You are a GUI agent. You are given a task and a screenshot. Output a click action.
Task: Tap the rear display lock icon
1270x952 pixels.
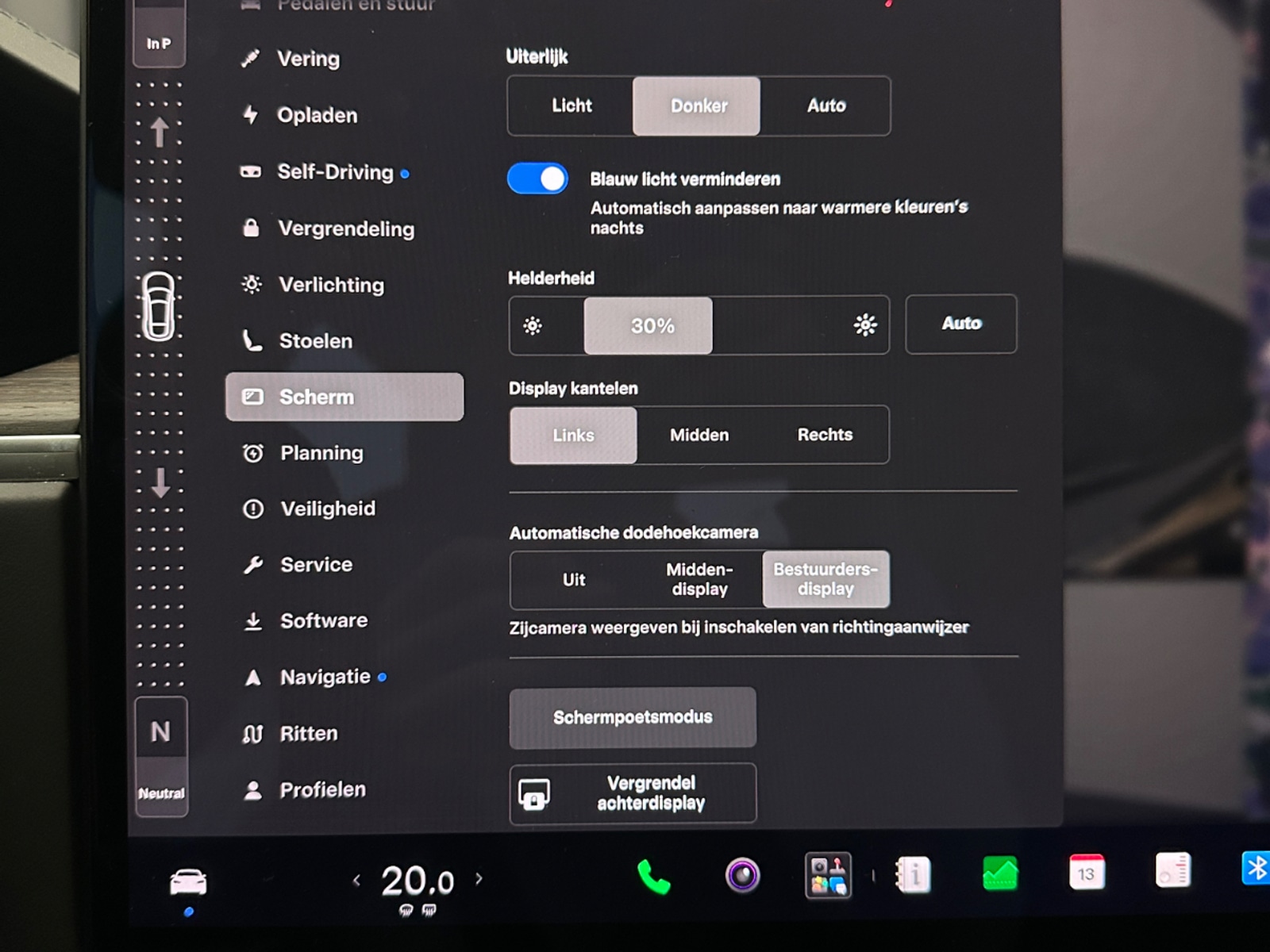click(x=534, y=794)
